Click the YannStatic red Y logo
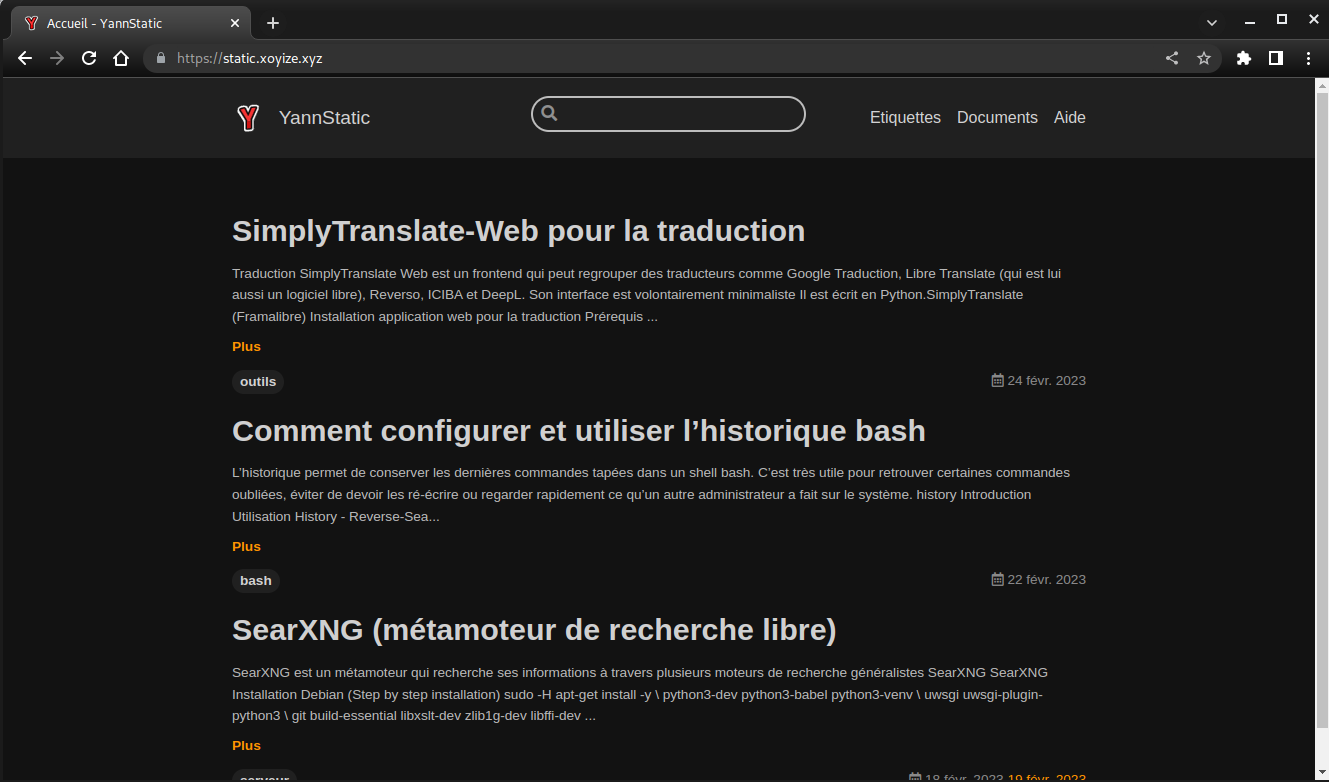This screenshot has height=782, width=1329. point(247,118)
